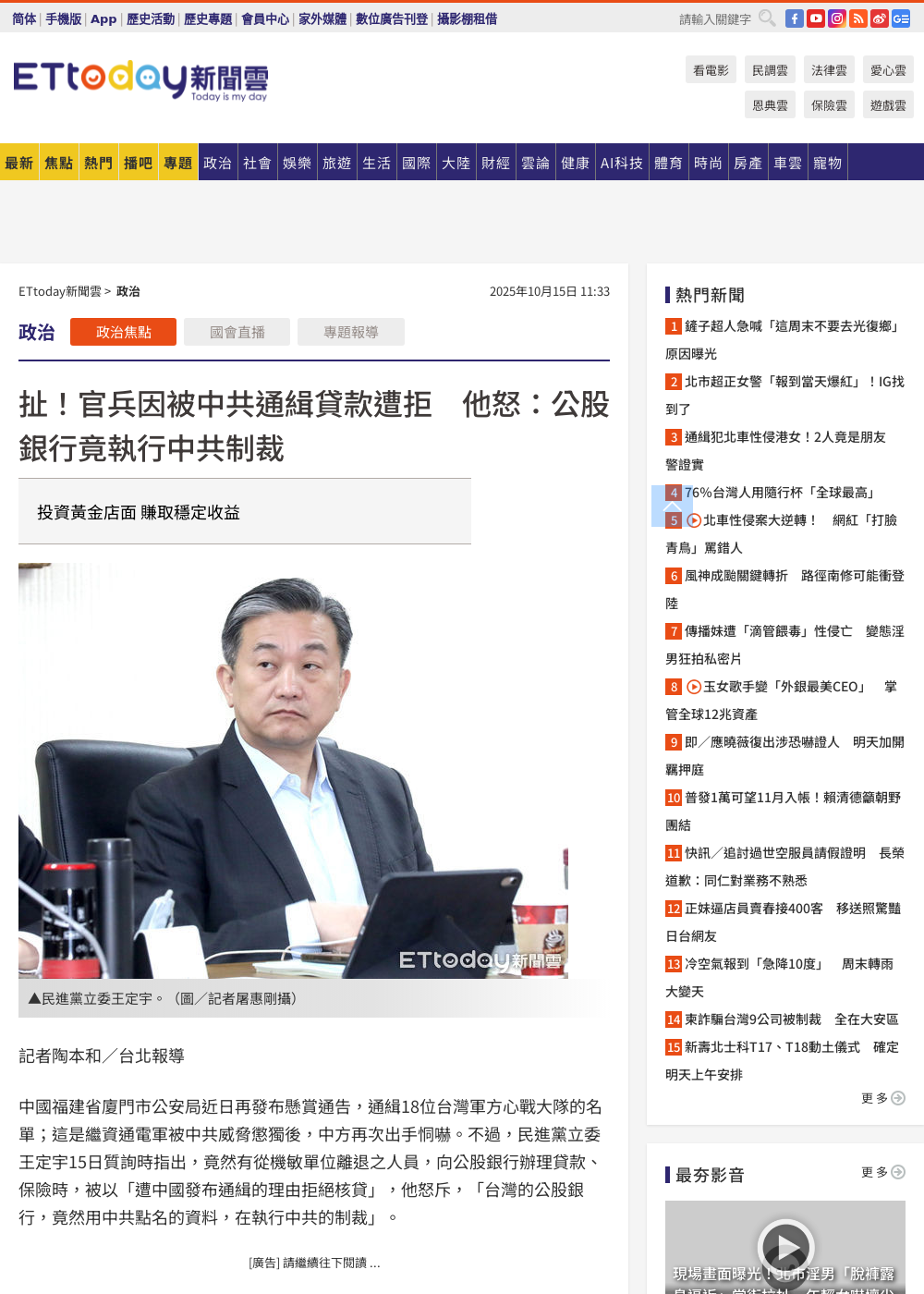Click the Weibo icon in header
Screen dimensions: 924x1294
tap(880, 18)
